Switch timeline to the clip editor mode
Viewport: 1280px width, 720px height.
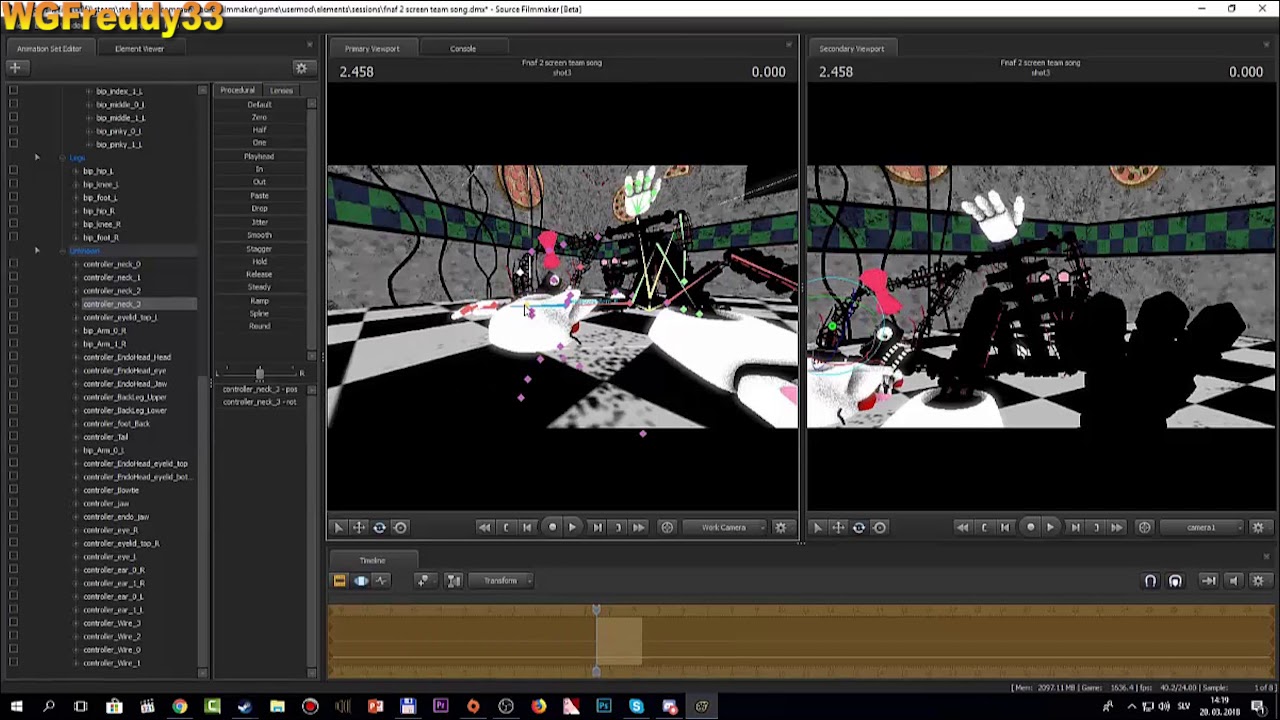pos(339,581)
